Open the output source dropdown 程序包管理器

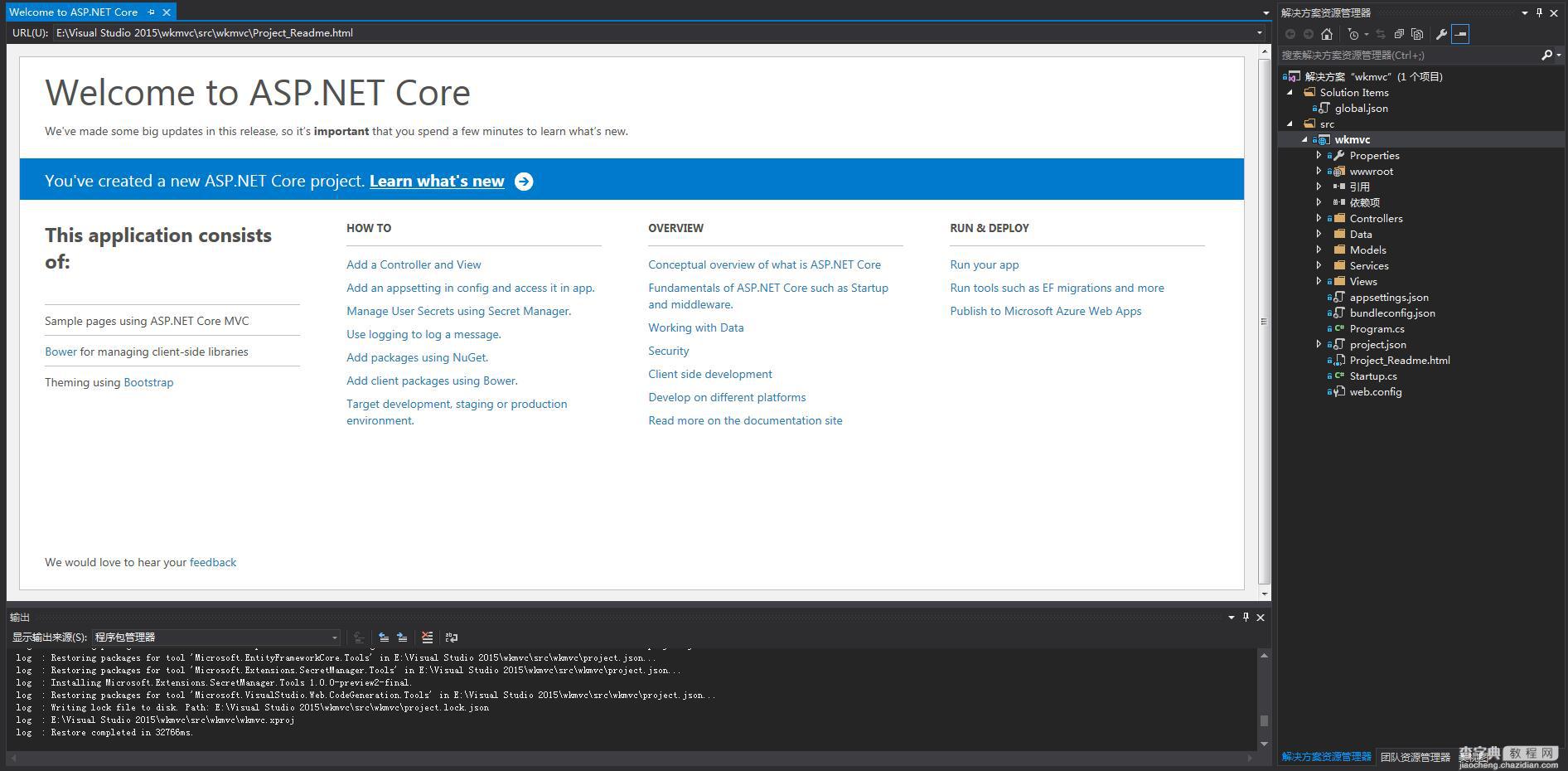click(216, 638)
